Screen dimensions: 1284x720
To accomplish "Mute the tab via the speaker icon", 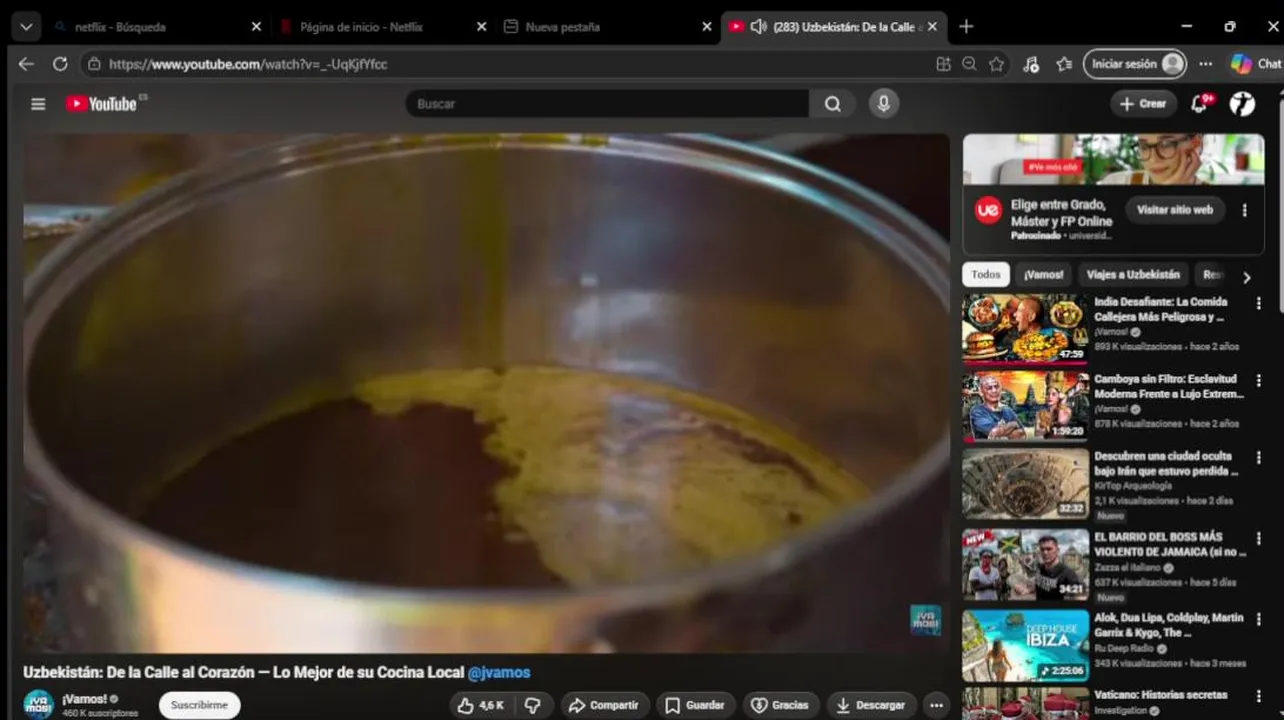I will click(x=758, y=27).
